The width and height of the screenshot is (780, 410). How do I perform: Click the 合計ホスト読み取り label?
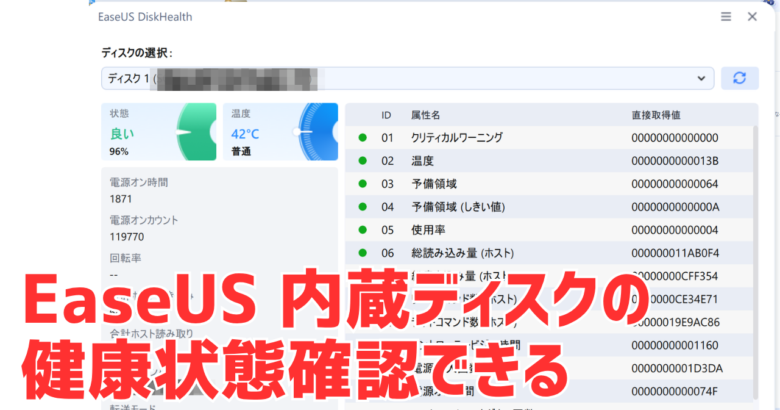click(151, 334)
